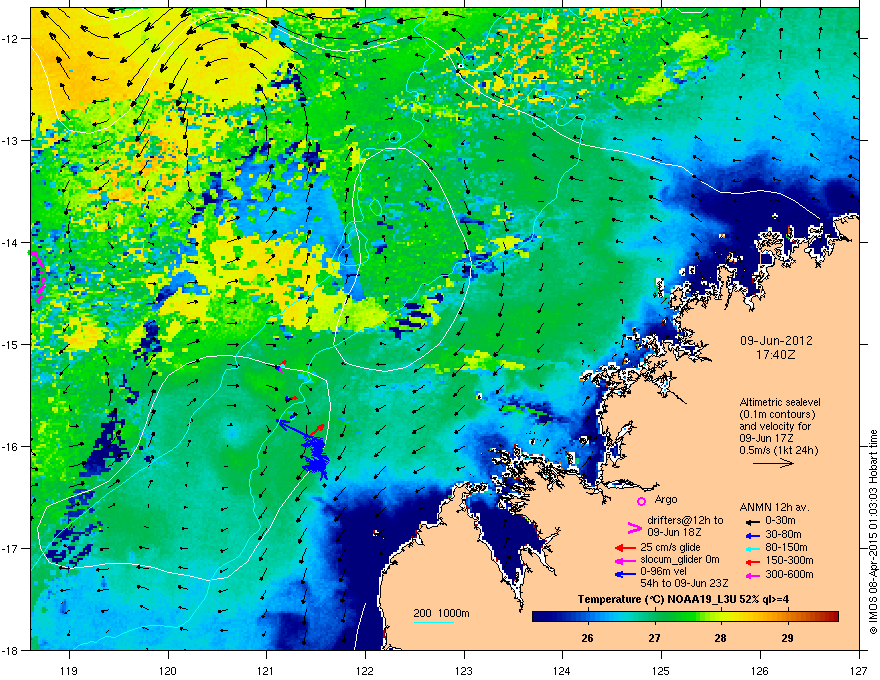Image resolution: width=880 pixels, height=680 pixels.
Task: Click the '0-96m vel' legend label
Action: pyautogui.click(x=662, y=571)
